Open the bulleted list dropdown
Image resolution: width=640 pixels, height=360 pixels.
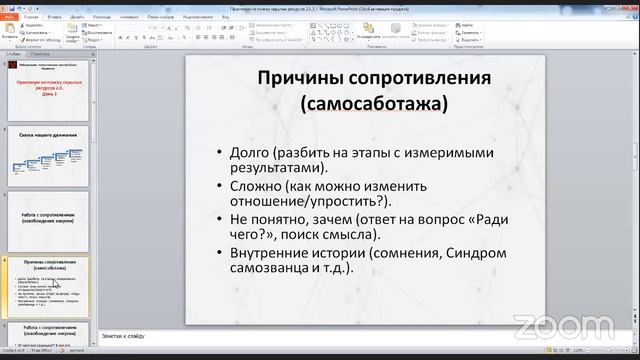tap(199, 28)
